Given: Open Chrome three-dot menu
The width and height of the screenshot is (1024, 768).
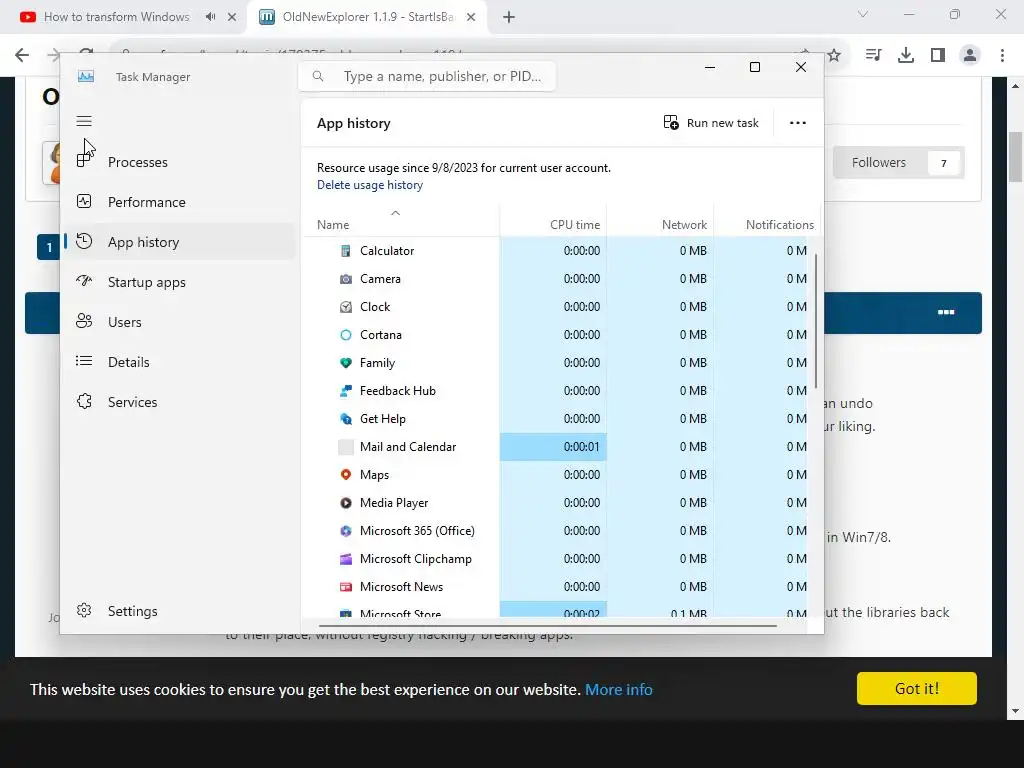Looking at the screenshot, I should tap(1002, 56).
